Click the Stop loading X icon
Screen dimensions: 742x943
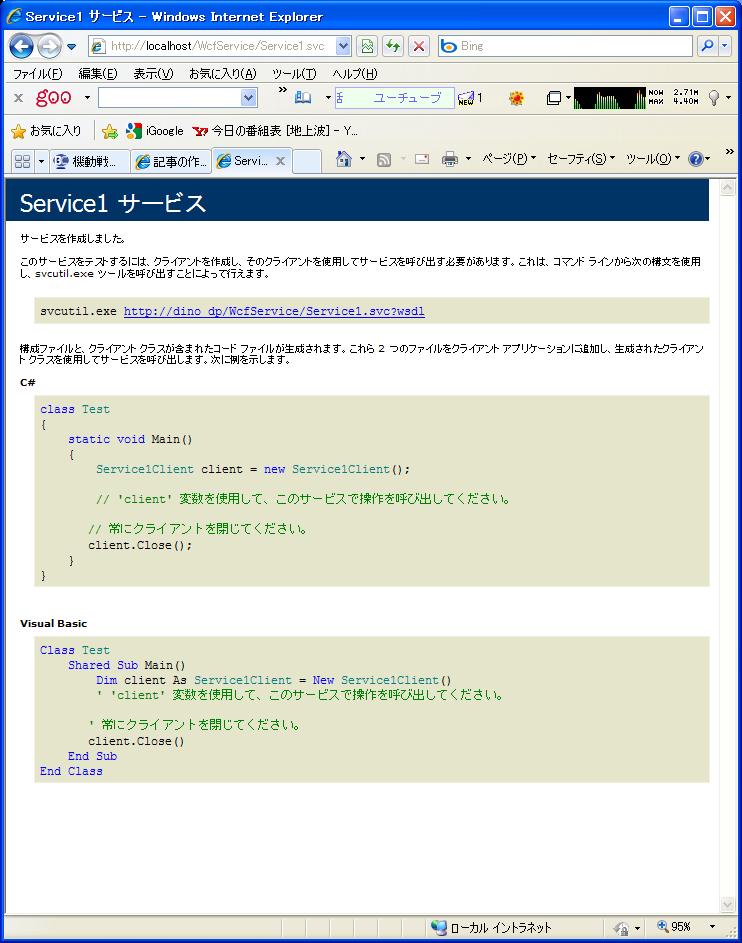(x=419, y=46)
